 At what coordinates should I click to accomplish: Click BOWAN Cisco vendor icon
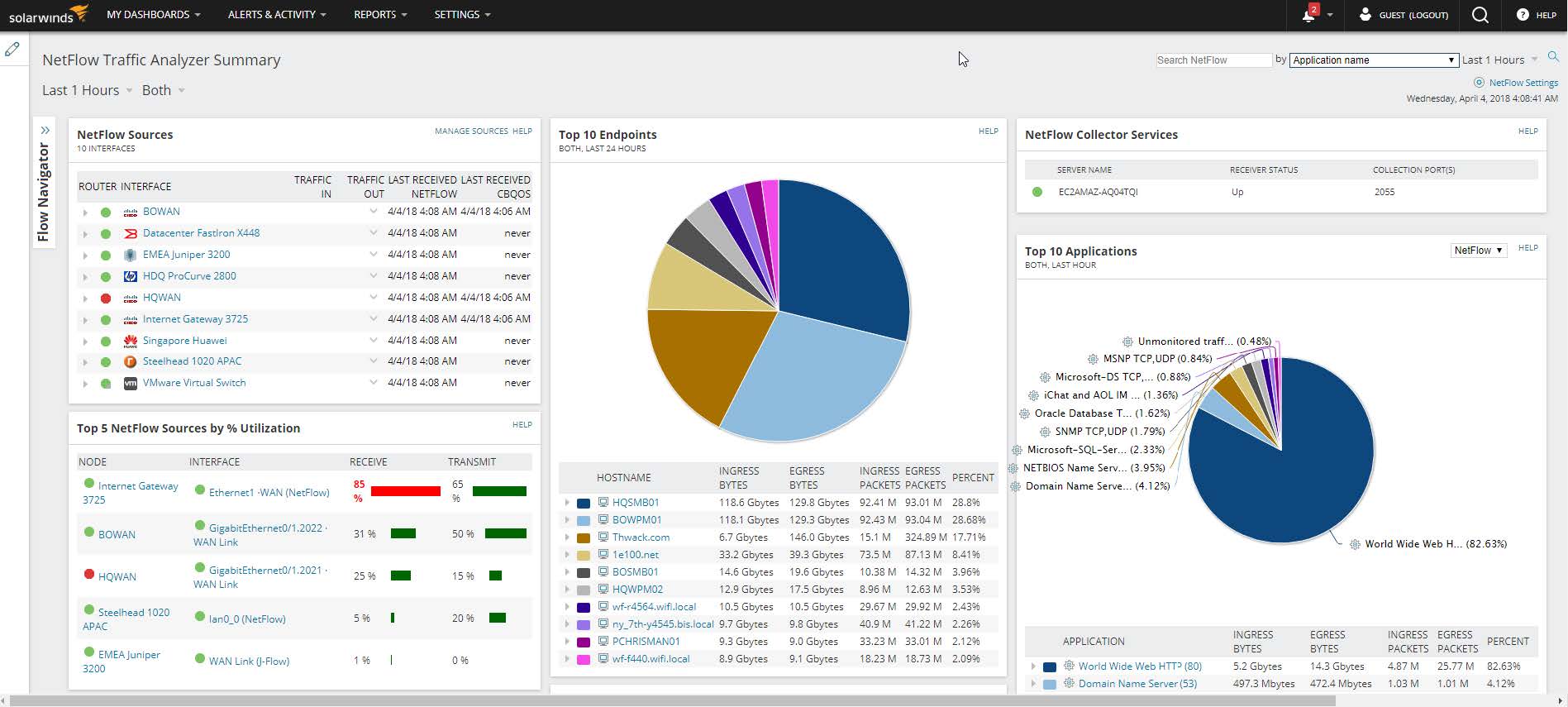pos(130,213)
